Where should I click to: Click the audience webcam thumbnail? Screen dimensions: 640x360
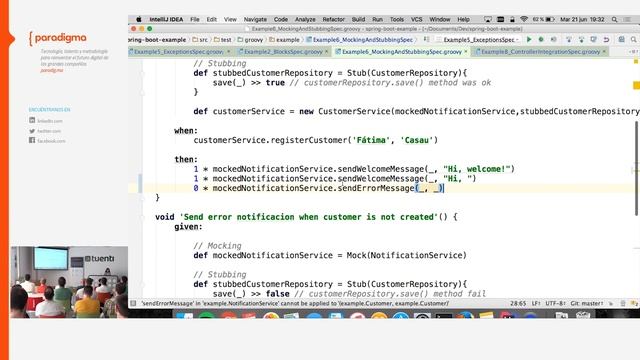point(69,282)
